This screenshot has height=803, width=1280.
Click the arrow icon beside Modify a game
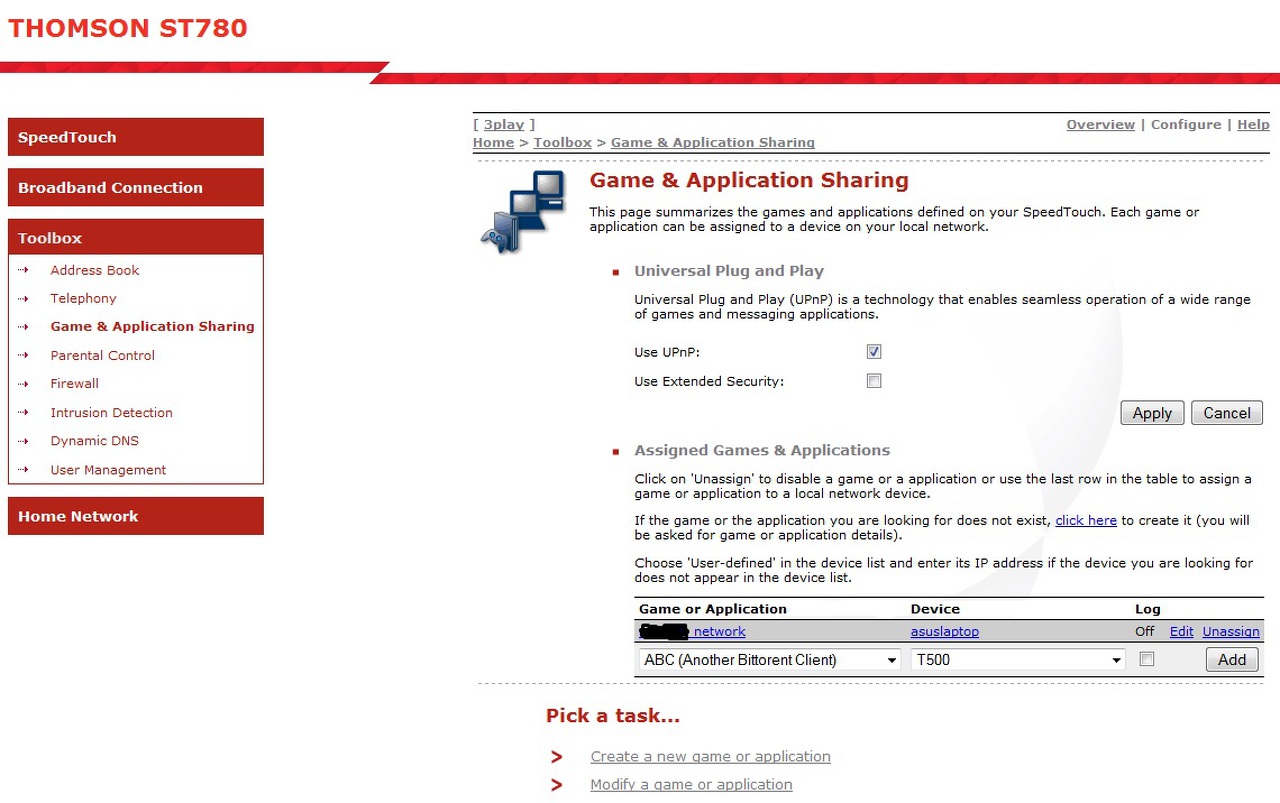pos(557,785)
